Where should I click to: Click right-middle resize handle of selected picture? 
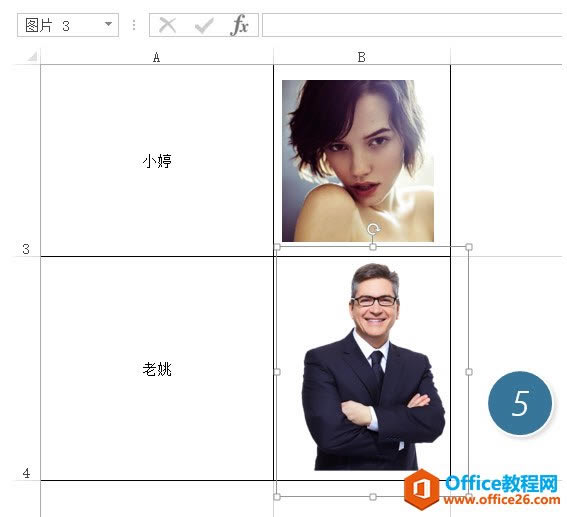click(x=469, y=372)
